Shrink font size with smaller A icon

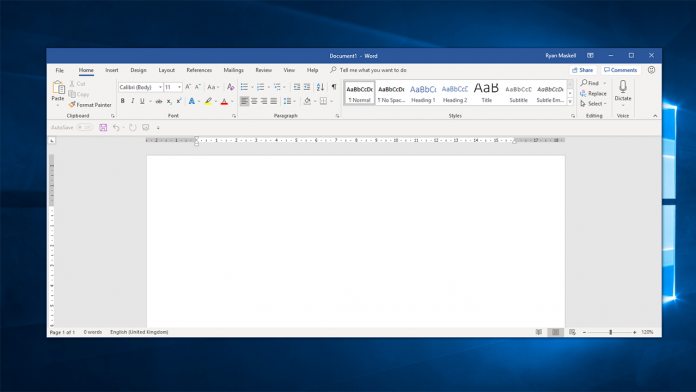point(198,87)
